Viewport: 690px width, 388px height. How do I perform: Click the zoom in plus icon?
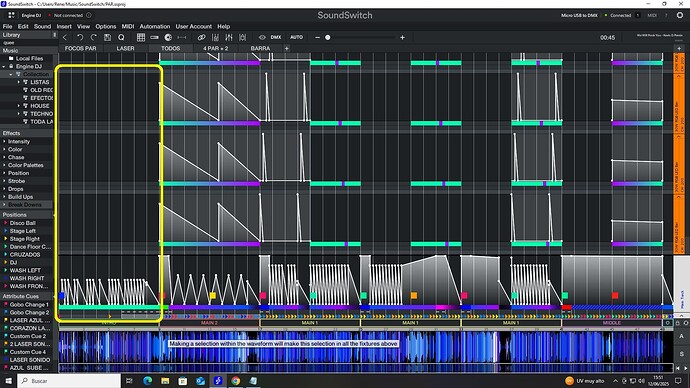(402, 37)
